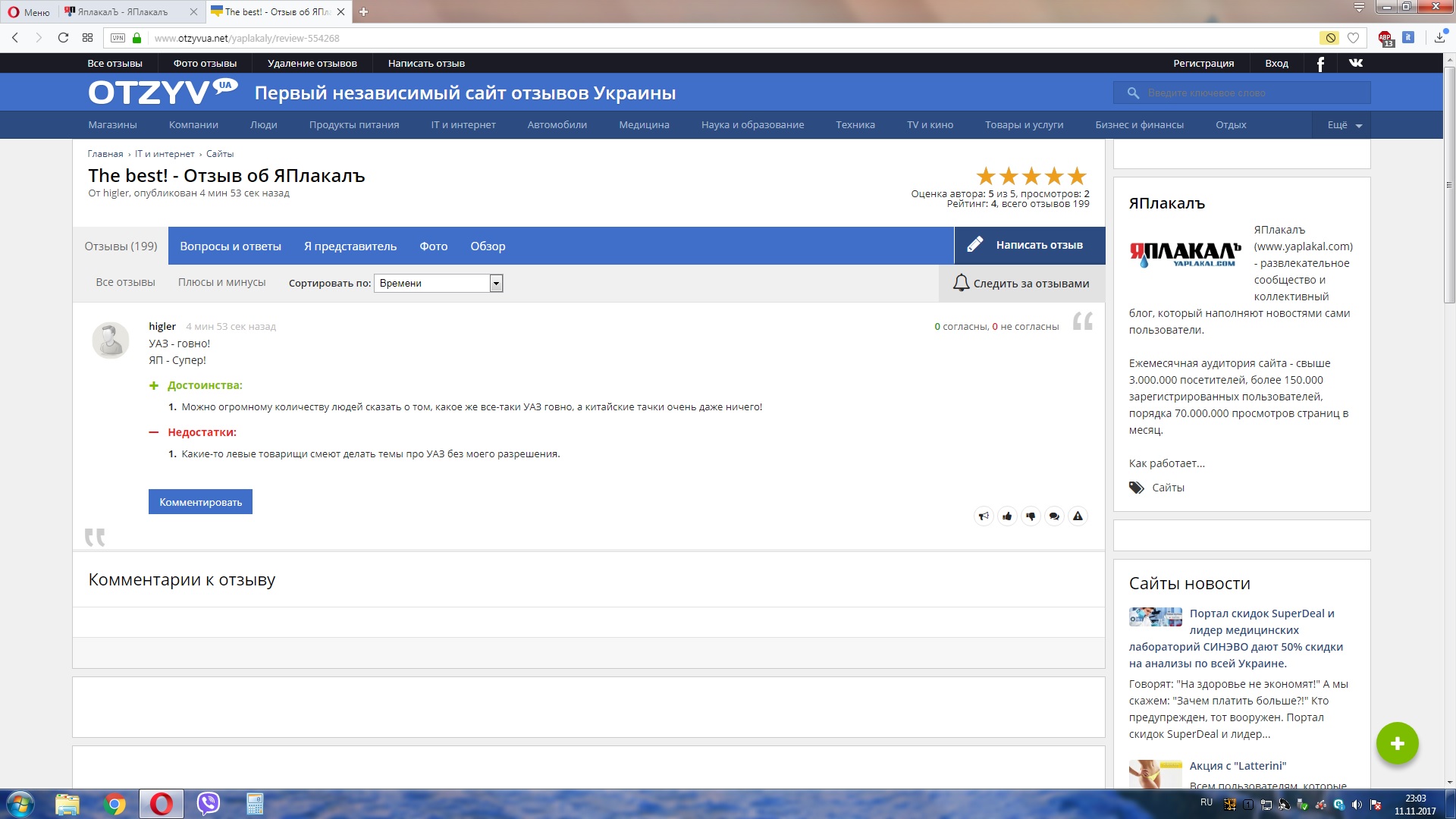Click the Комментировать button
This screenshot has height=819, width=1456.
pos(200,502)
